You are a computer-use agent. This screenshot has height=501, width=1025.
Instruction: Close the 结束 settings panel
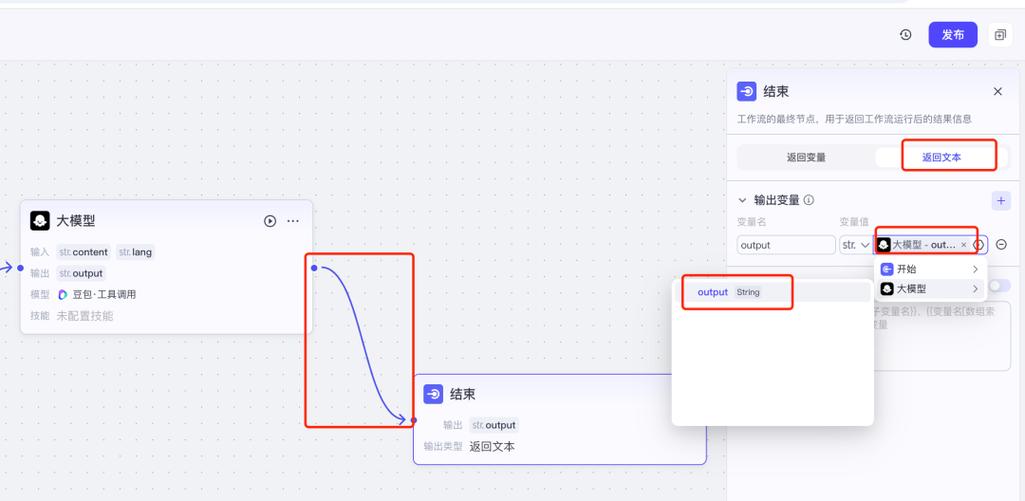coord(998,92)
